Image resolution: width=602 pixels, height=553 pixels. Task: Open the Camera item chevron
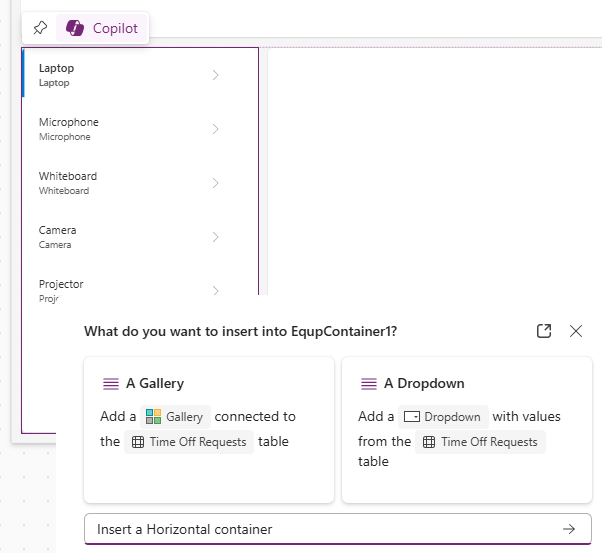tap(215, 237)
